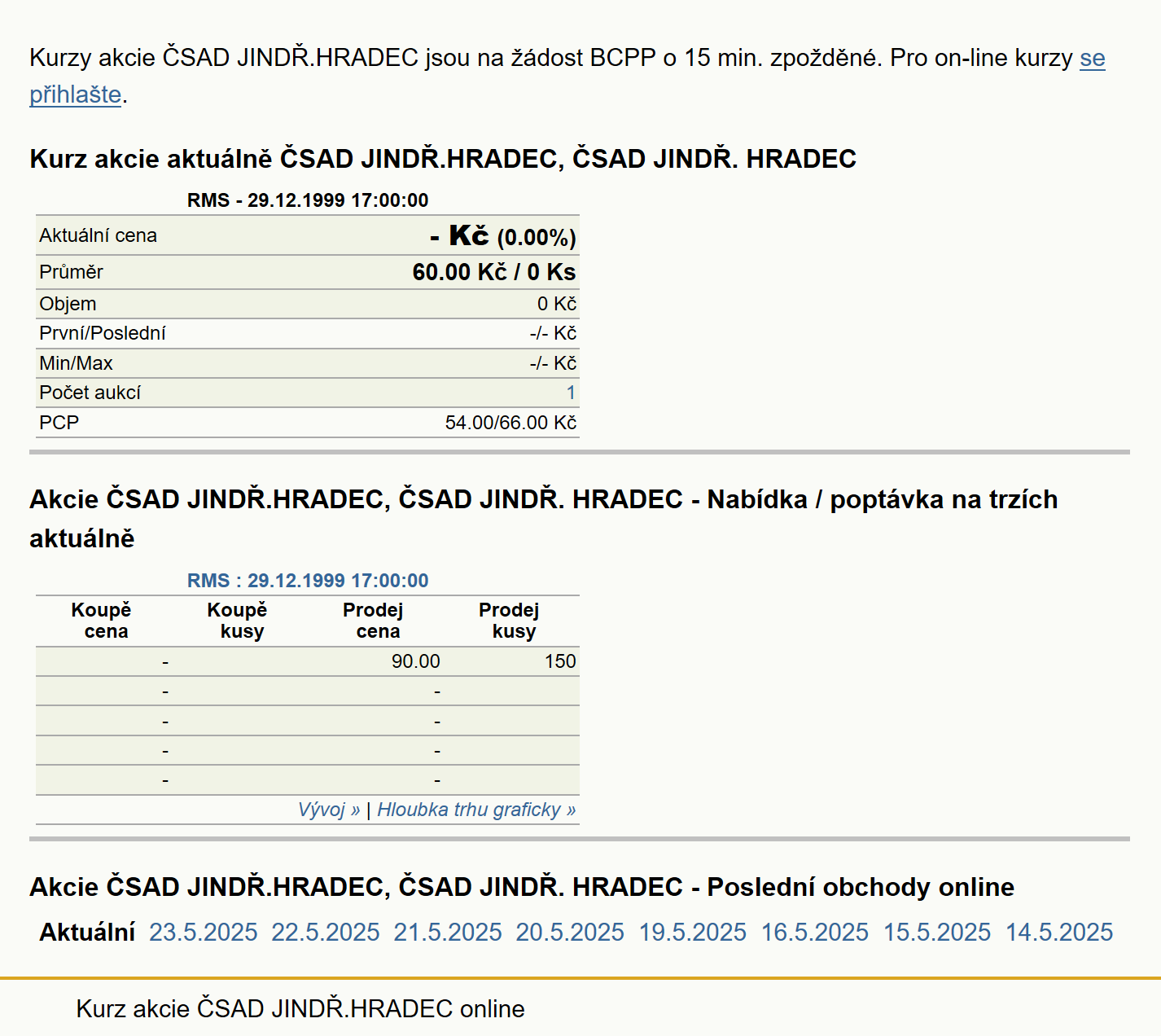Select the 'Aktuální' trades tab
Viewport: 1161px width, 1036px height.
tap(87, 932)
